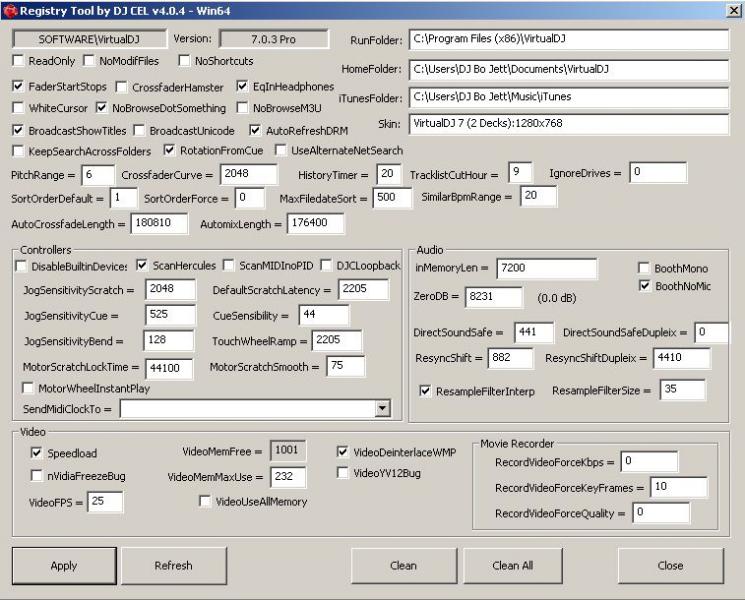The width and height of the screenshot is (745, 600).
Task: Enable CrossfaderHamster checkbox
Action: (122, 87)
